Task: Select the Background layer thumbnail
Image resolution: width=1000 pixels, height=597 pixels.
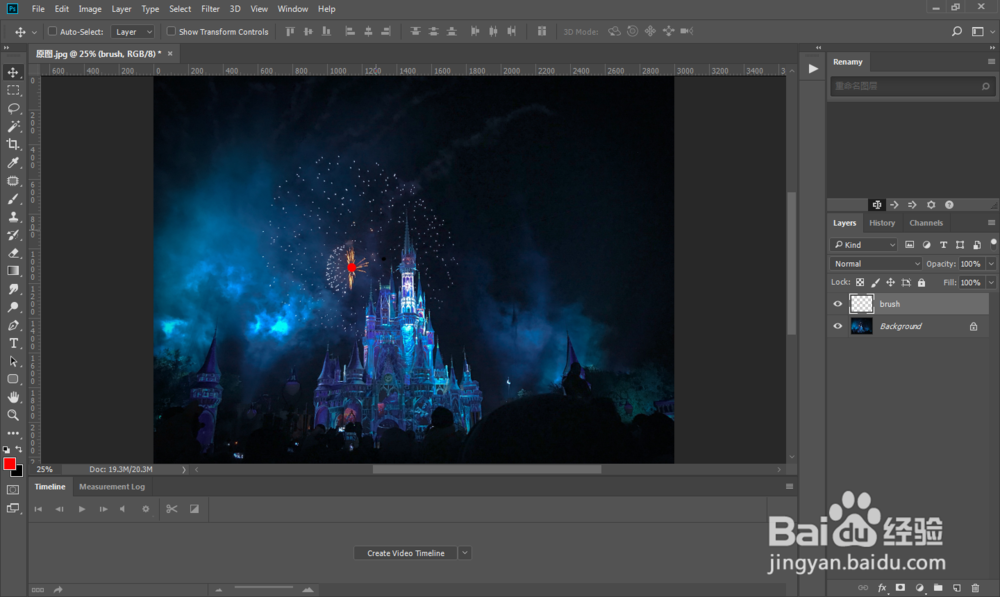Action: coord(861,326)
